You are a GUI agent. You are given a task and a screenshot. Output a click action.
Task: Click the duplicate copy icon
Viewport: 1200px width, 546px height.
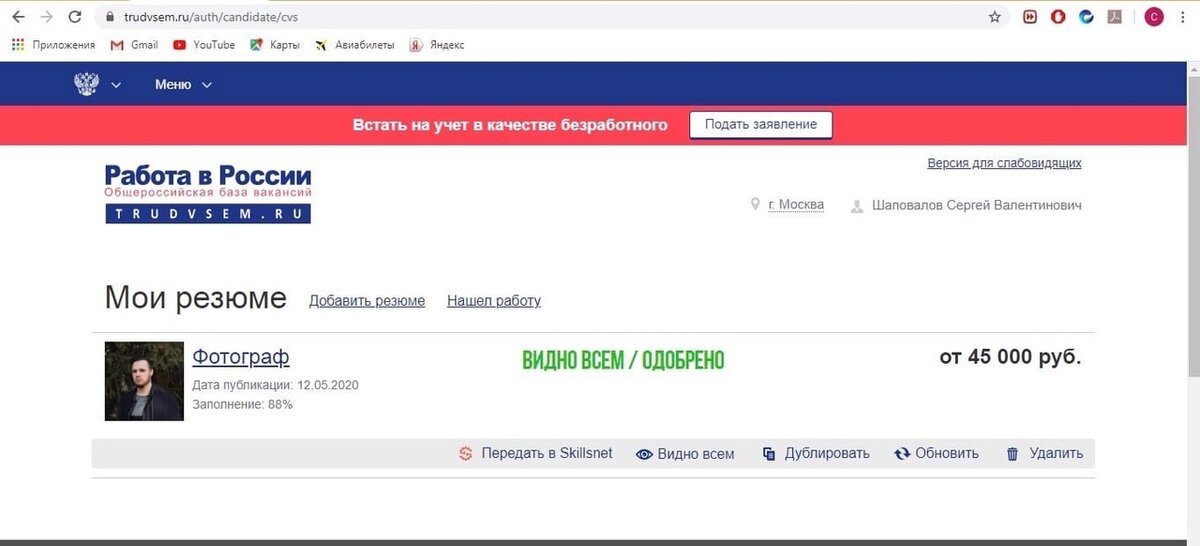(769, 454)
